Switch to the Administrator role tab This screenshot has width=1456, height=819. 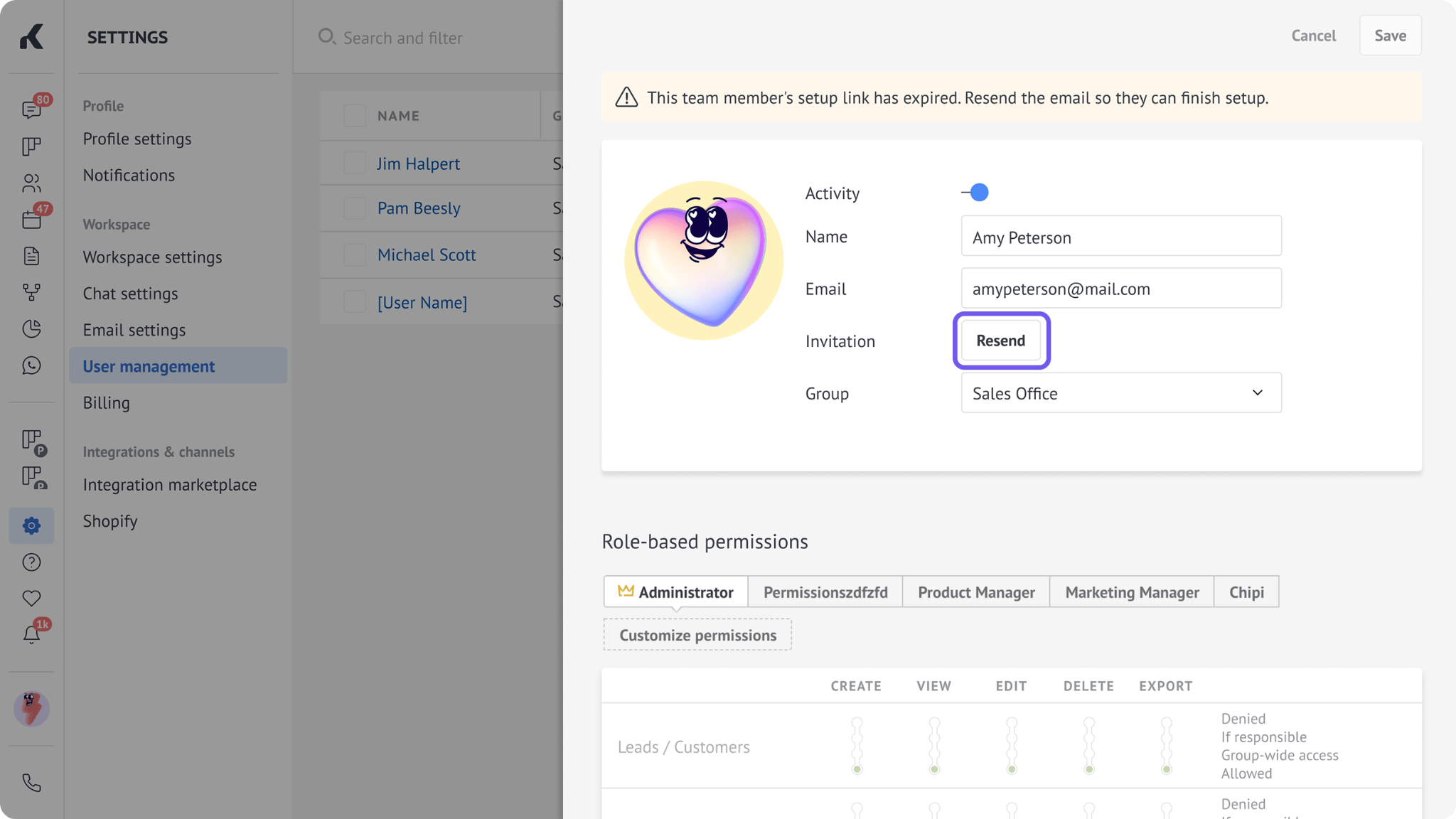coord(676,592)
